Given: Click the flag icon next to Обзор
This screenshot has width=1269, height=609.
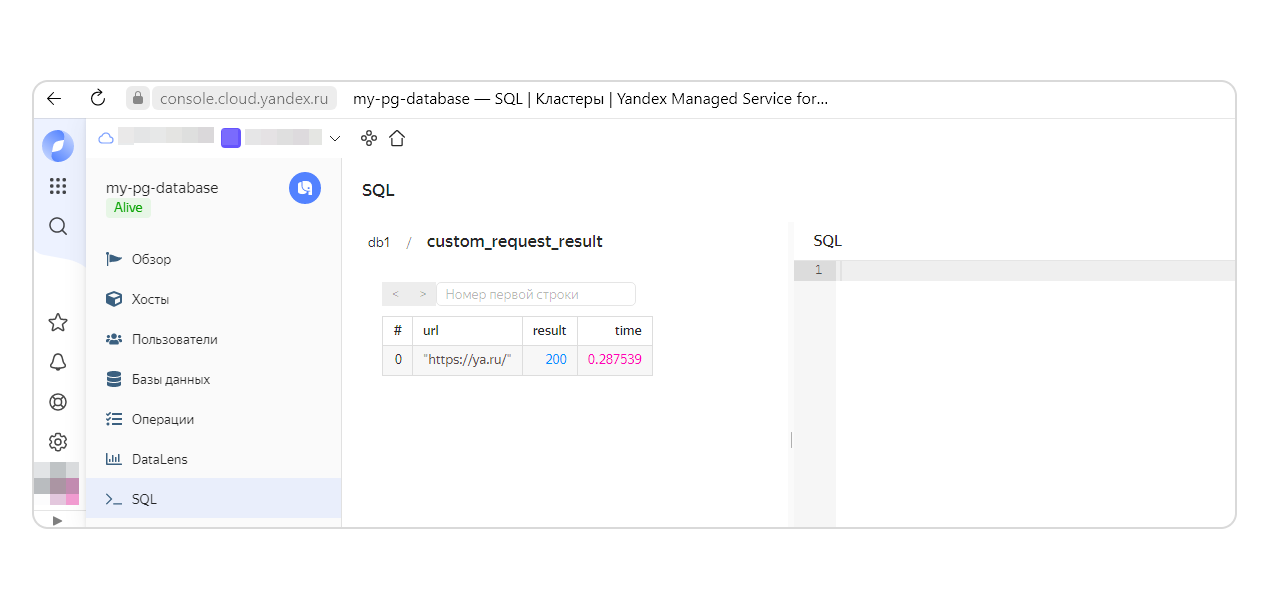Looking at the screenshot, I should (114, 259).
